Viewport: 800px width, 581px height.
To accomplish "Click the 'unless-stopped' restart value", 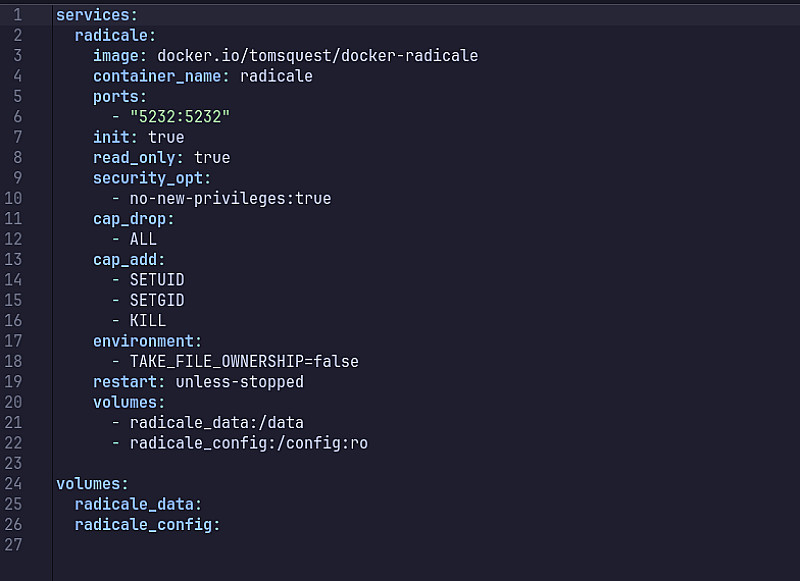I will (239, 382).
